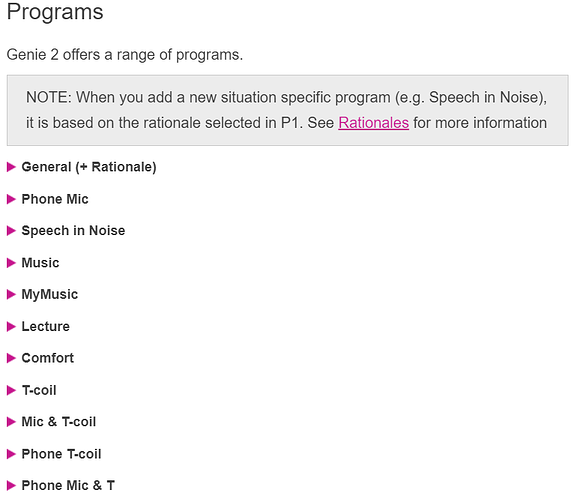Click the pink triangle beside T-coil

pyautogui.click(x=11, y=390)
